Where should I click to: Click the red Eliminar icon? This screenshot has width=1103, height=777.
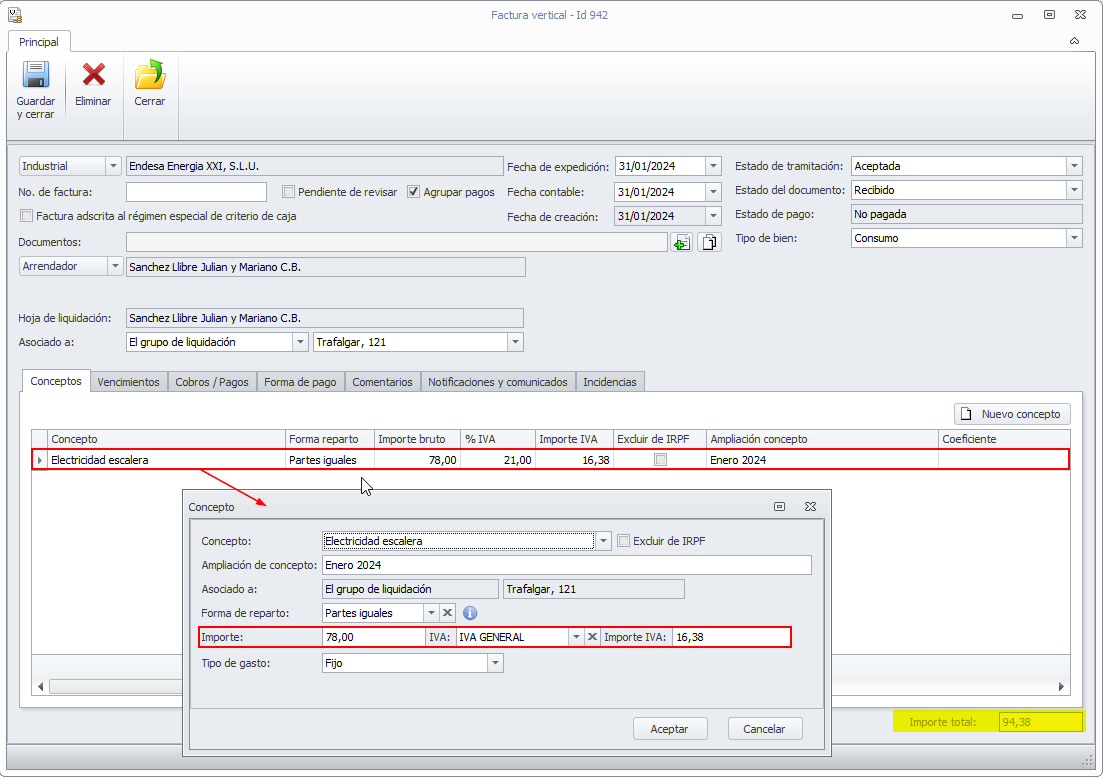[93, 76]
